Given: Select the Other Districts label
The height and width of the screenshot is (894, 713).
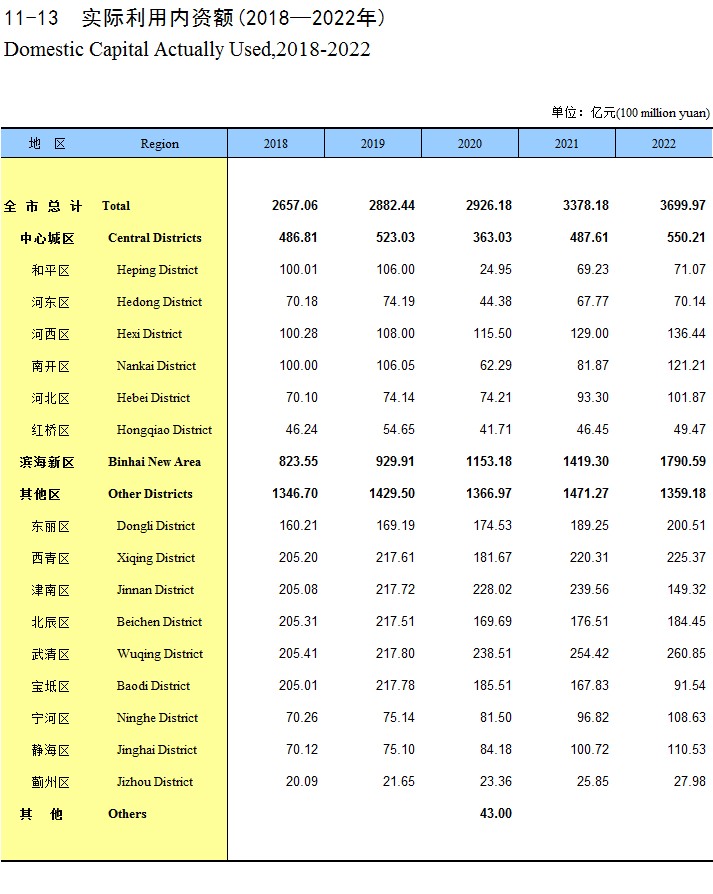Looking at the screenshot, I should 150,494.
